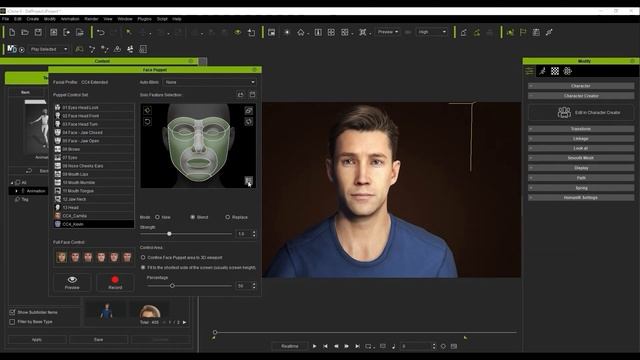This screenshot has width=640, height=360.
Task: Expand the Smooth Mesh section
Action: click(581, 158)
